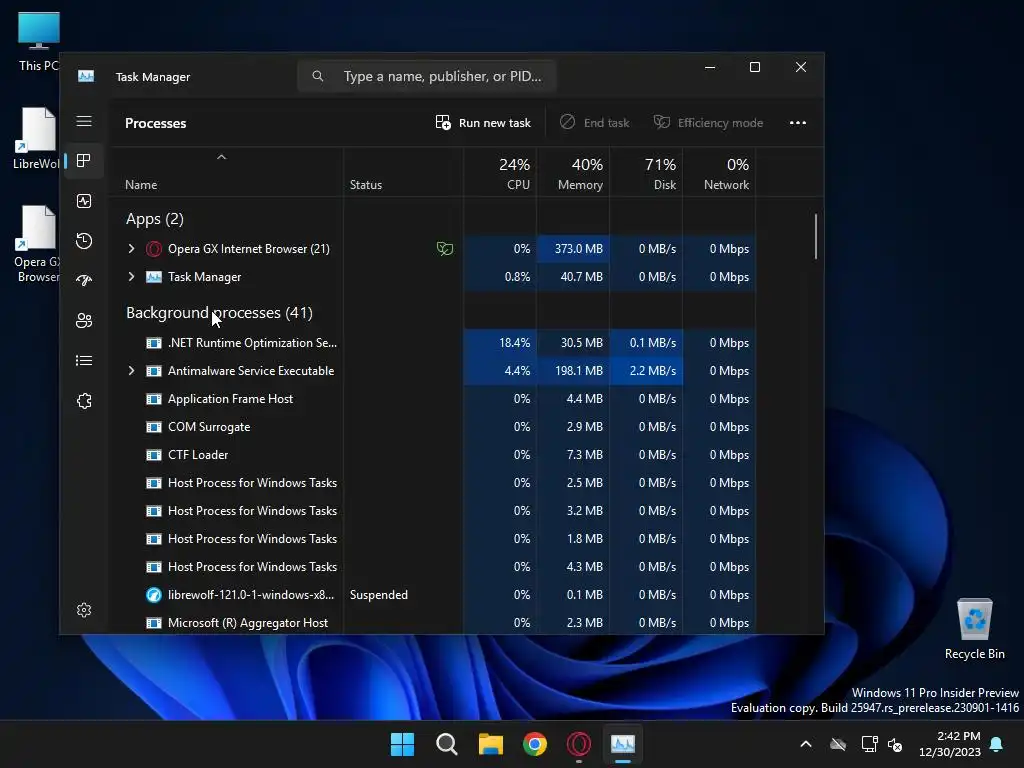Click the Apps (2) group header

pyautogui.click(x=155, y=219)
